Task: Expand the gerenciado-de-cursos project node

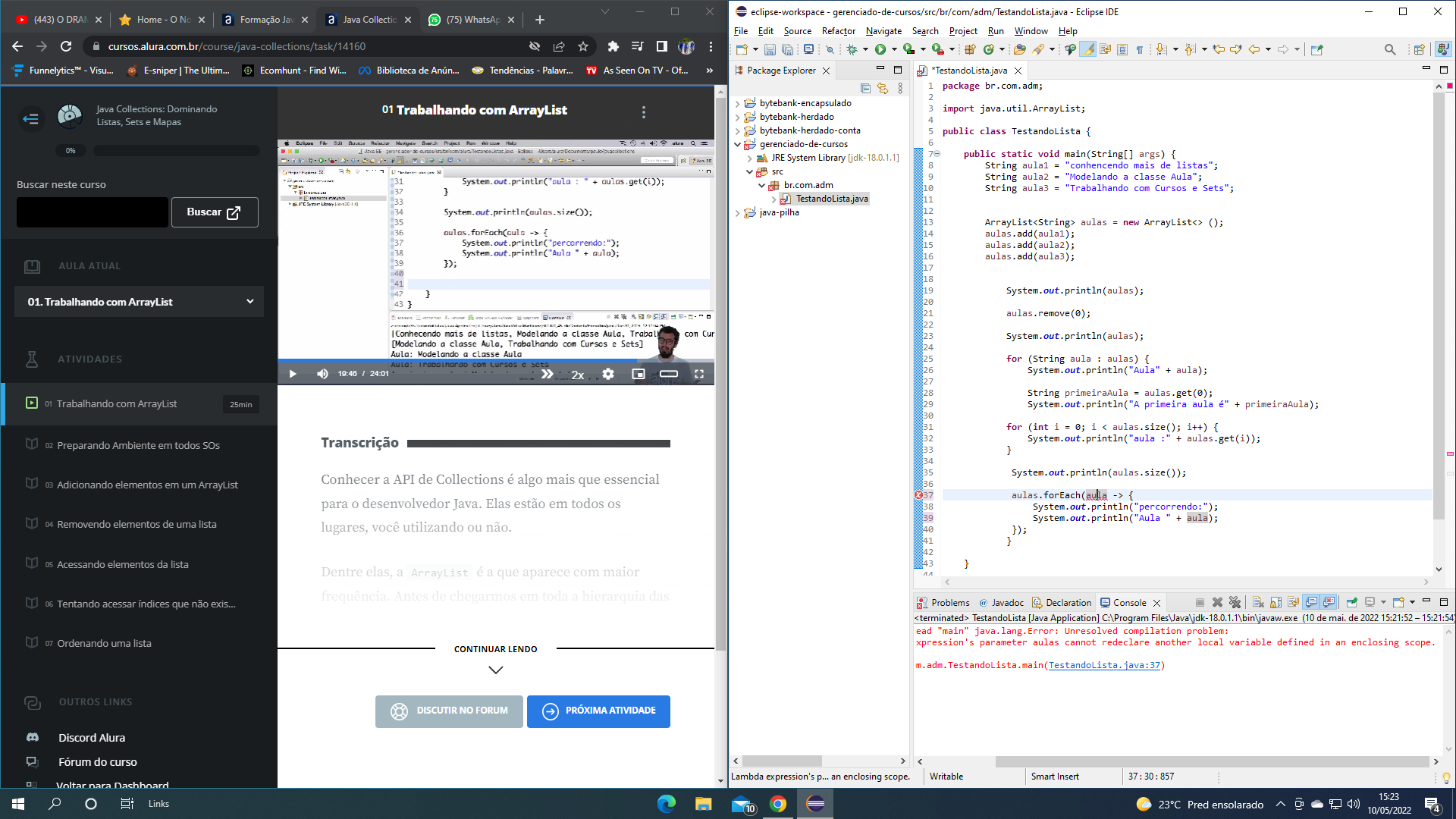Action: click(x=738, y=144)
